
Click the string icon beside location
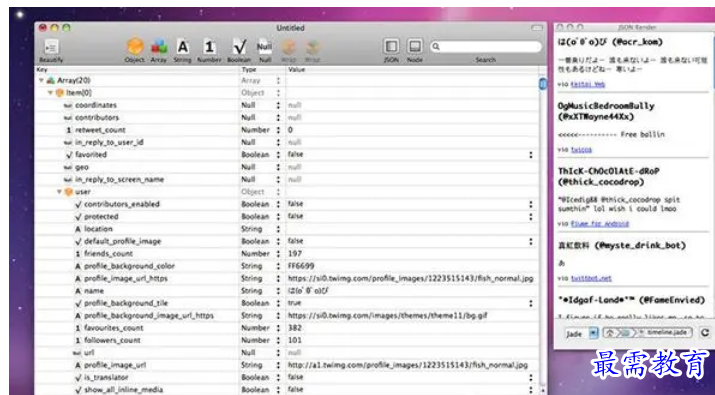click(78, 229)
